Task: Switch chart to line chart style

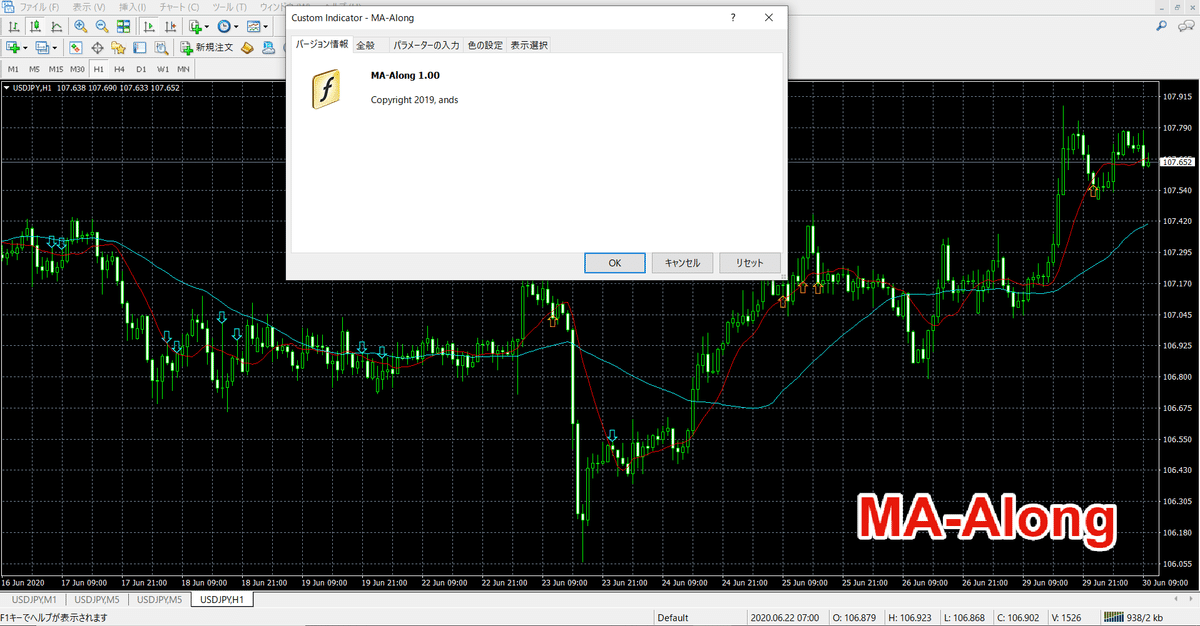Action: 56,26
